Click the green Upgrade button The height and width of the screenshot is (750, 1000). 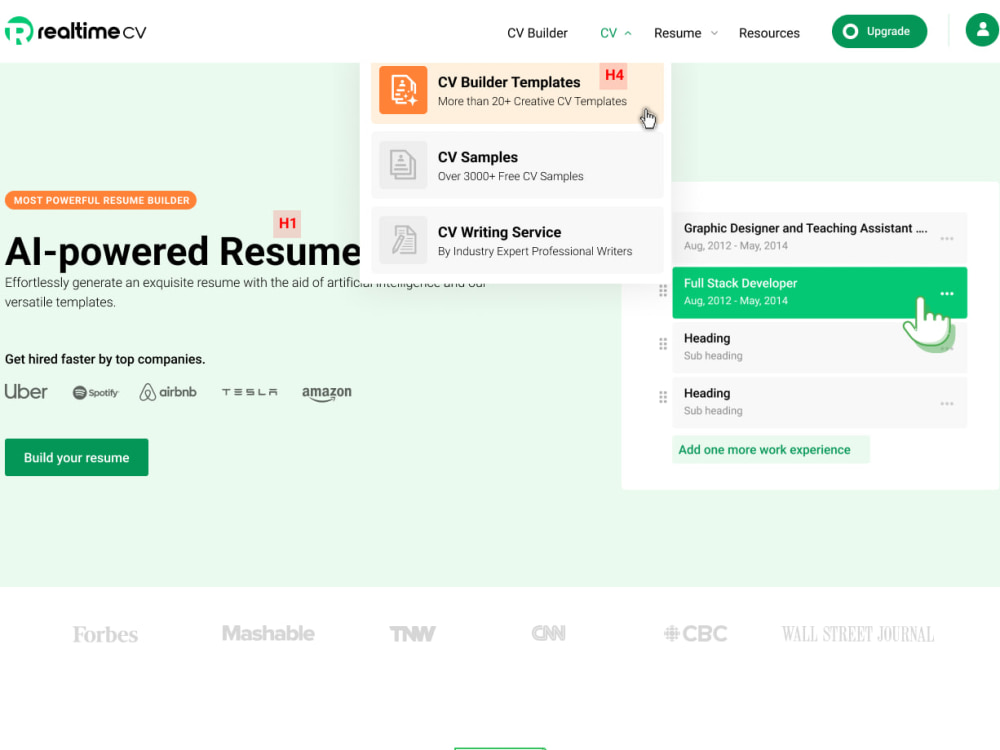pos(879,31)
